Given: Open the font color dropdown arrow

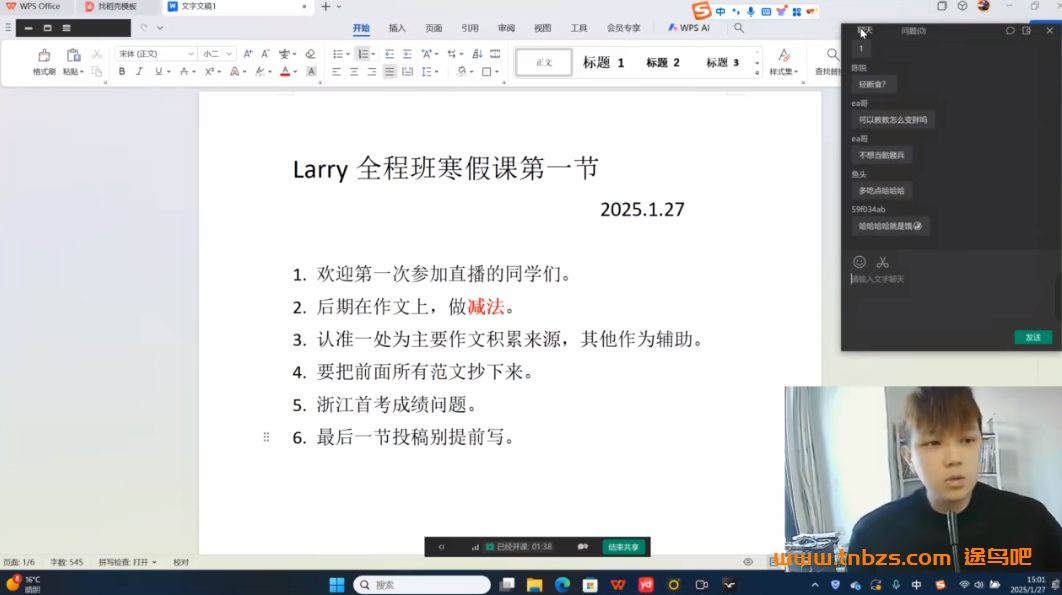Looking at the screenshot, I should (x=294, y=71).
